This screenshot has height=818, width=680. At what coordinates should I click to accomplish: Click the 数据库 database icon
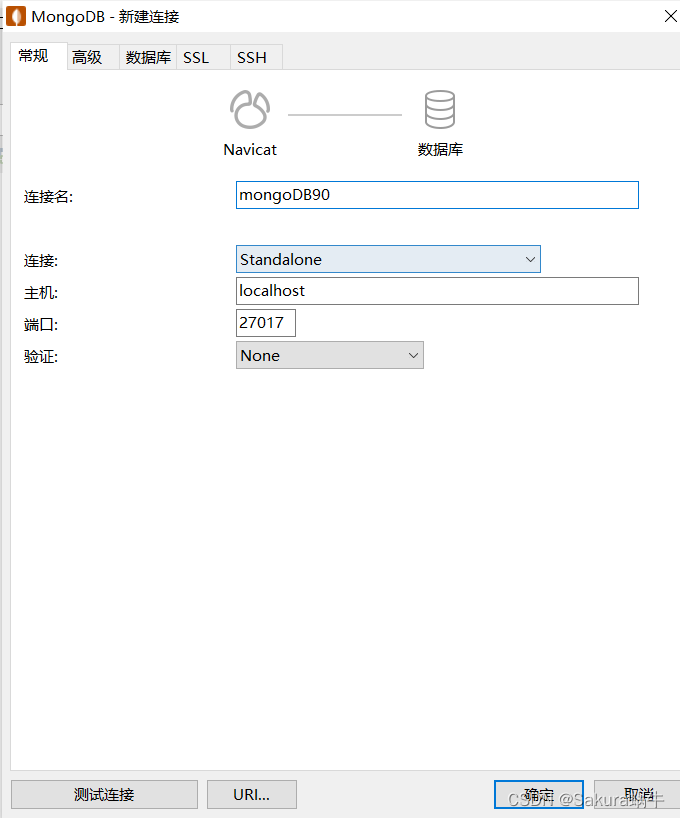point(440,109)
